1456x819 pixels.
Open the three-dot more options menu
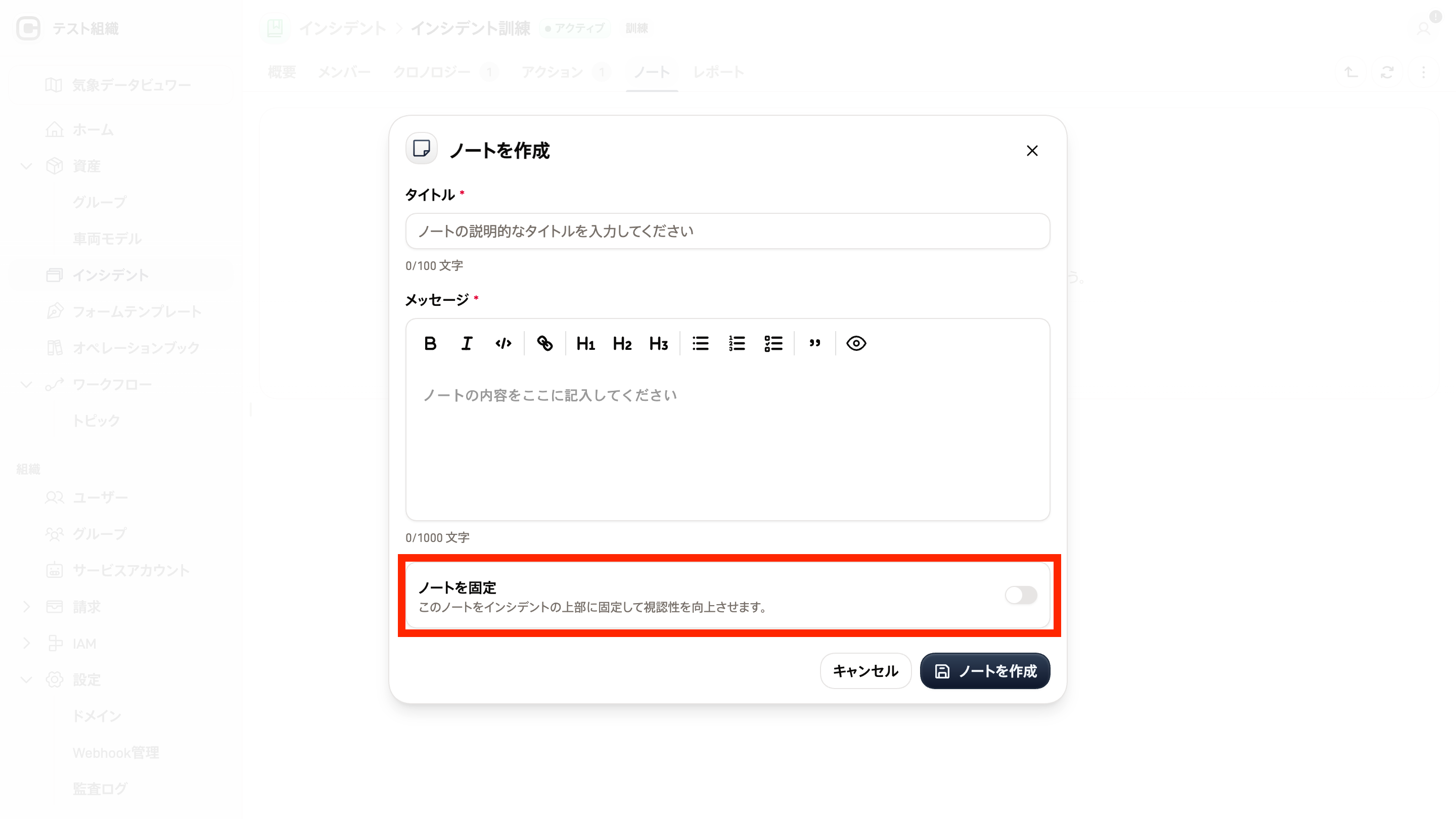(1423, 72)
